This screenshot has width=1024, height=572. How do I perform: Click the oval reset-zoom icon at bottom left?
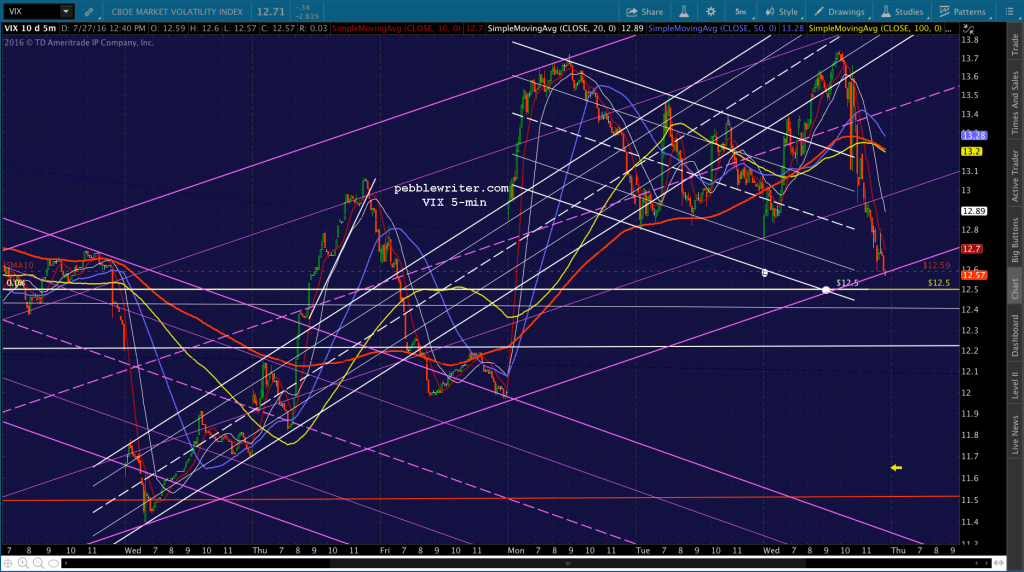click(54, 563)
